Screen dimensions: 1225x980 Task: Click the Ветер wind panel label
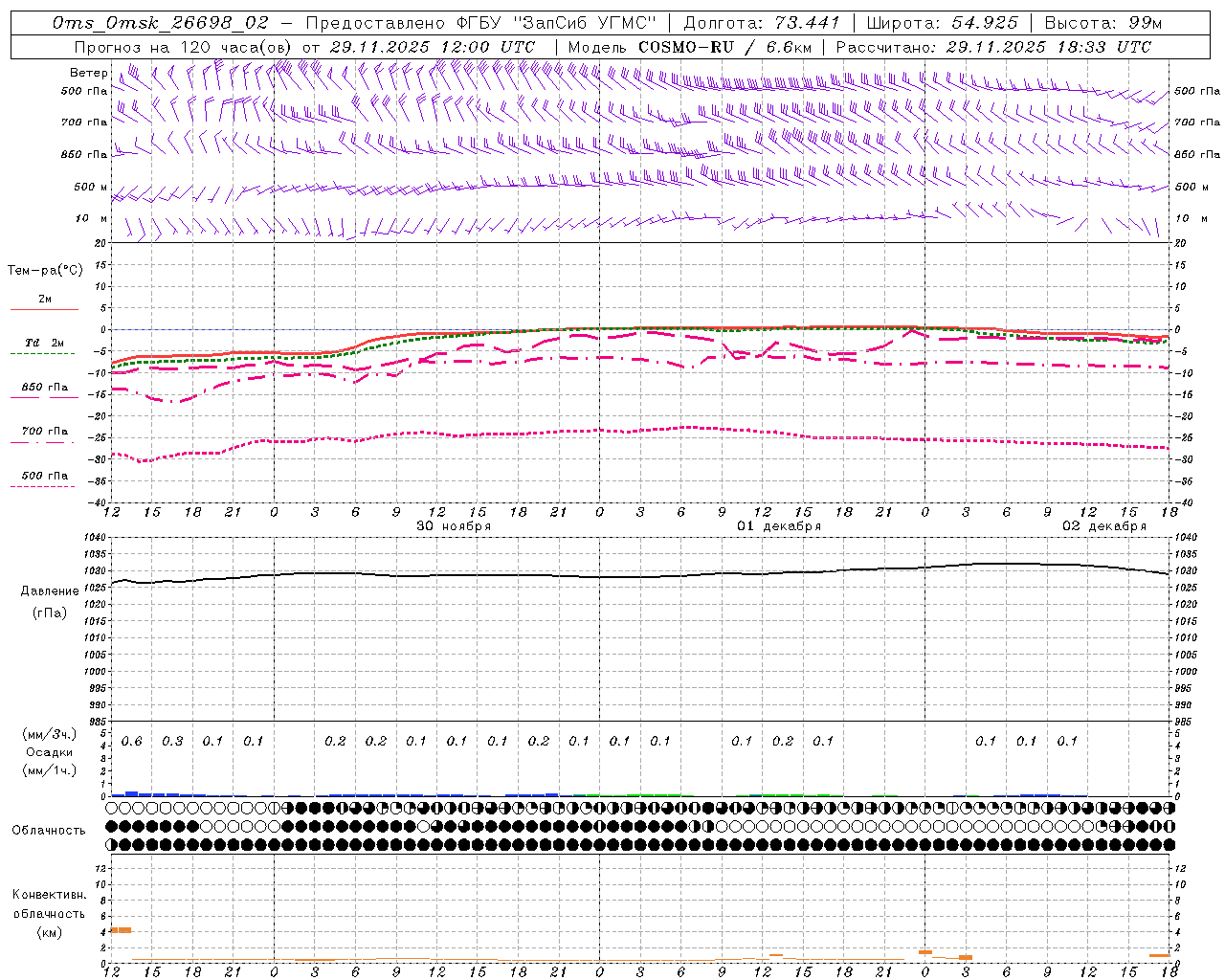pyautogui.click(x=88, y=73)
